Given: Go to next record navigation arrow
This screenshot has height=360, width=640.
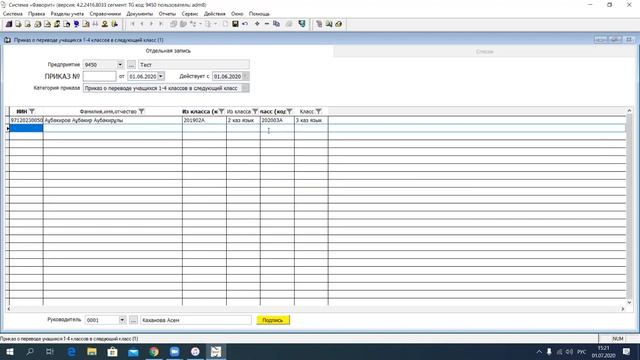Looking at the screenshot, I should tap(151, 24).
